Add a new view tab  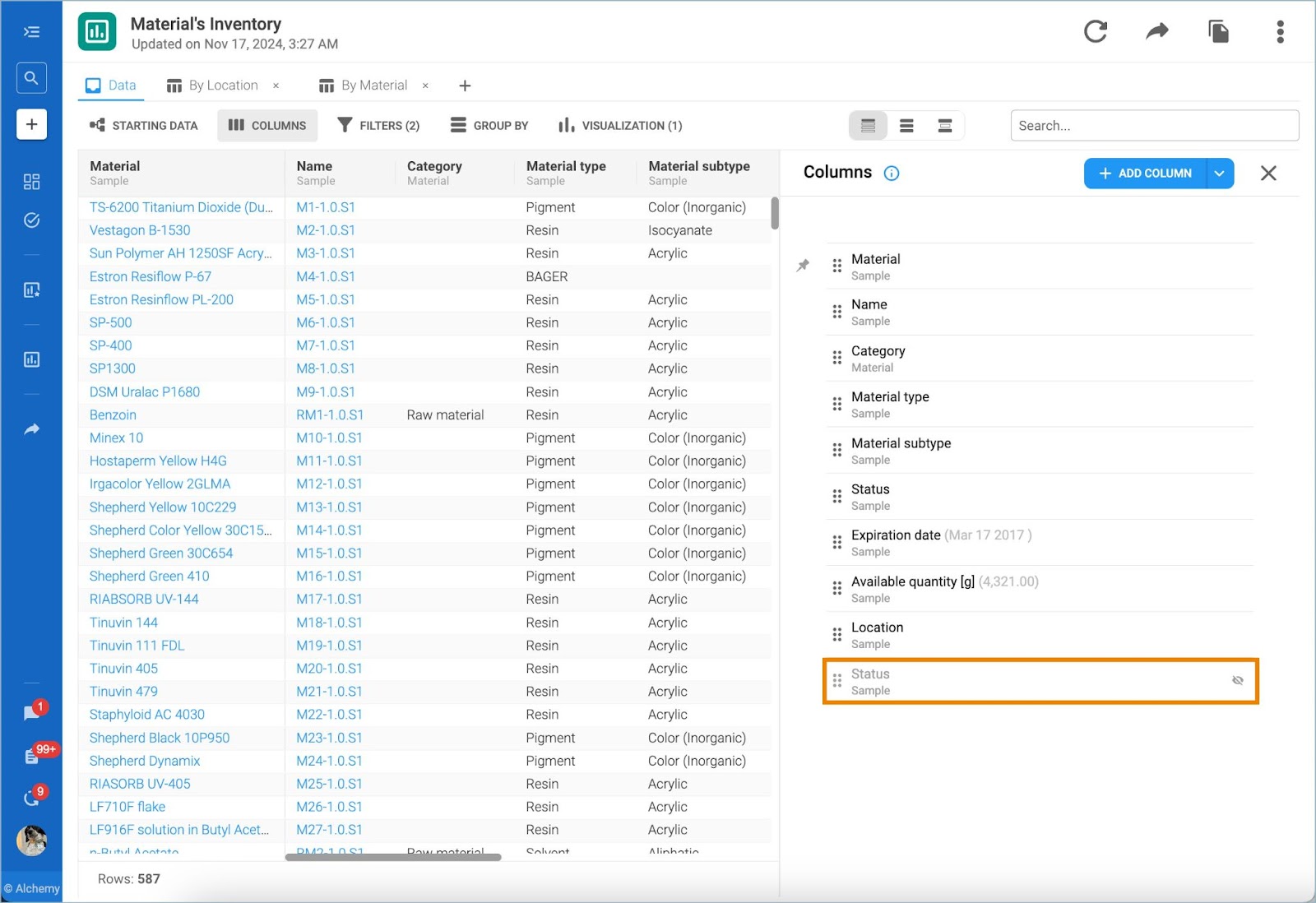pyautogui.click(x=465, y=86)
